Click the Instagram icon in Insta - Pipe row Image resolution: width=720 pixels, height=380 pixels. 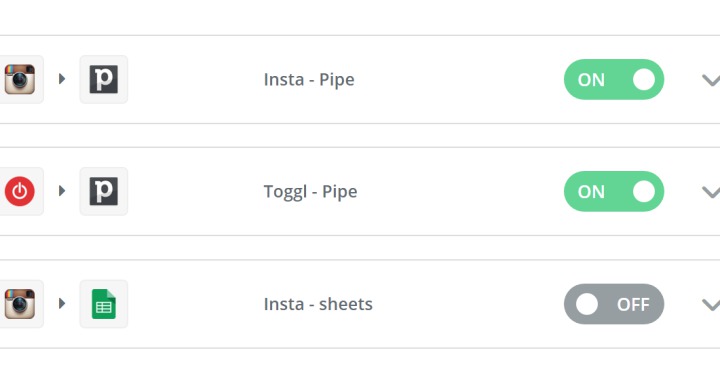pos(20,79)
